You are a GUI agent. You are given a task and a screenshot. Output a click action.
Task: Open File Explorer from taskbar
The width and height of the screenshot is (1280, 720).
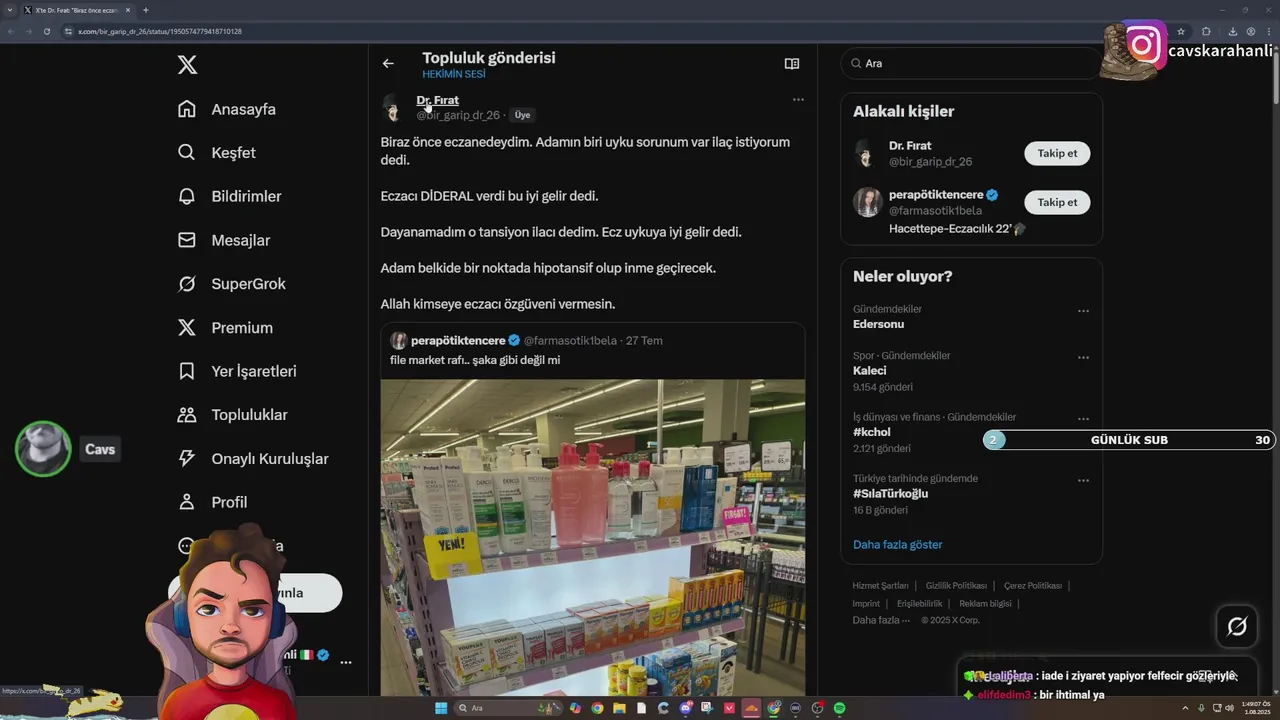[x=619, y=708]
